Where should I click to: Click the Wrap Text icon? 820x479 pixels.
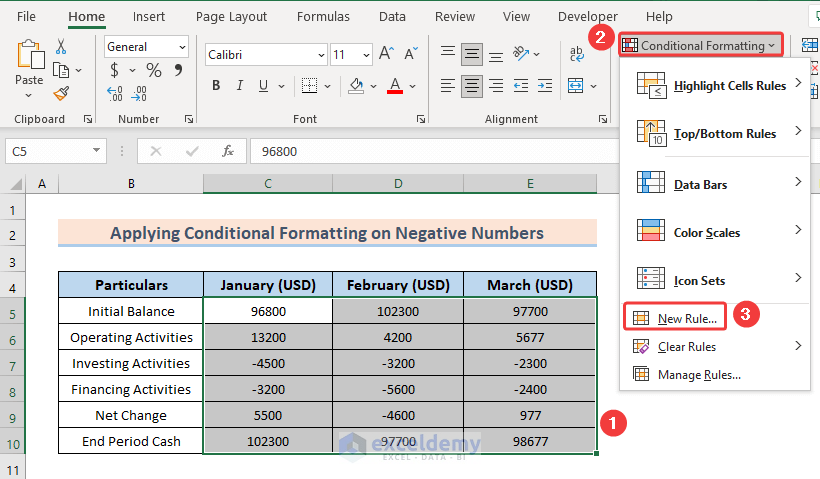[576, 53]
